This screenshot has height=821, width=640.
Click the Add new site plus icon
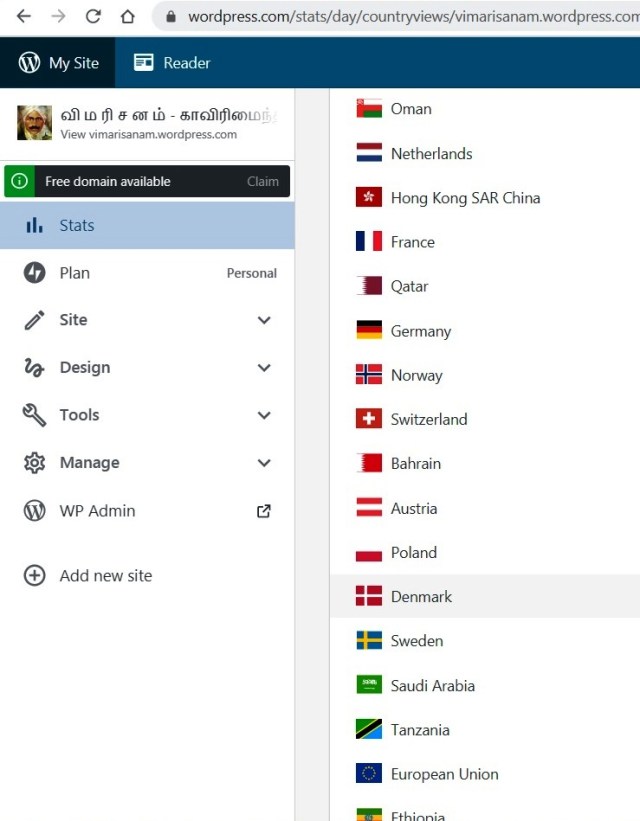pos(34,576)
